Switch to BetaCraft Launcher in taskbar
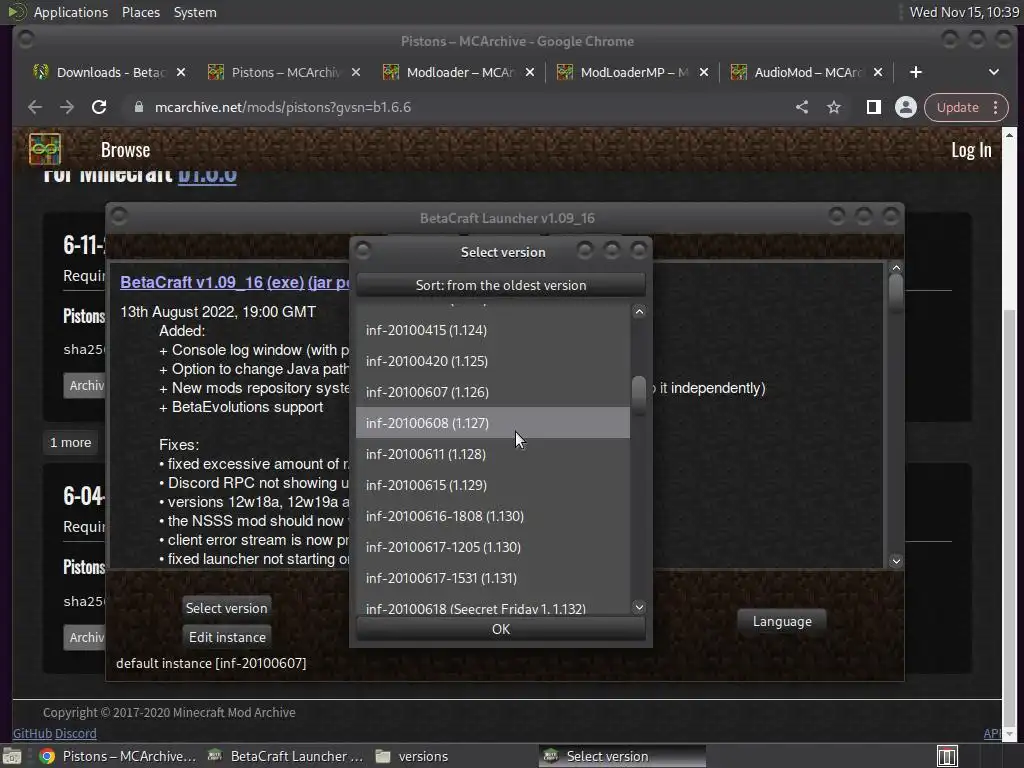The height and width of the screenshot is (768, 1024). [x=285, y=756]
